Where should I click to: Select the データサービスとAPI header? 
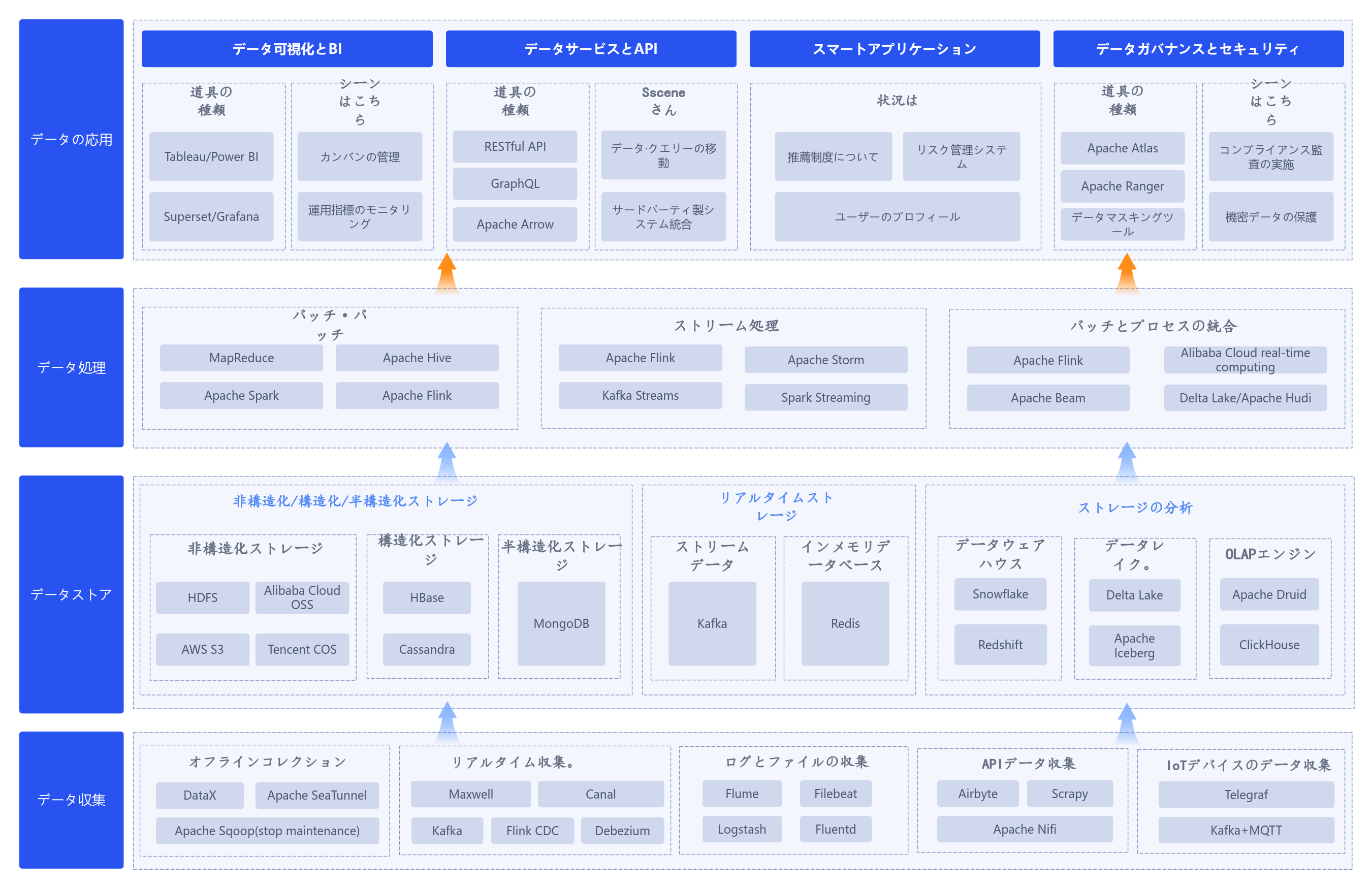pos(591,49)
